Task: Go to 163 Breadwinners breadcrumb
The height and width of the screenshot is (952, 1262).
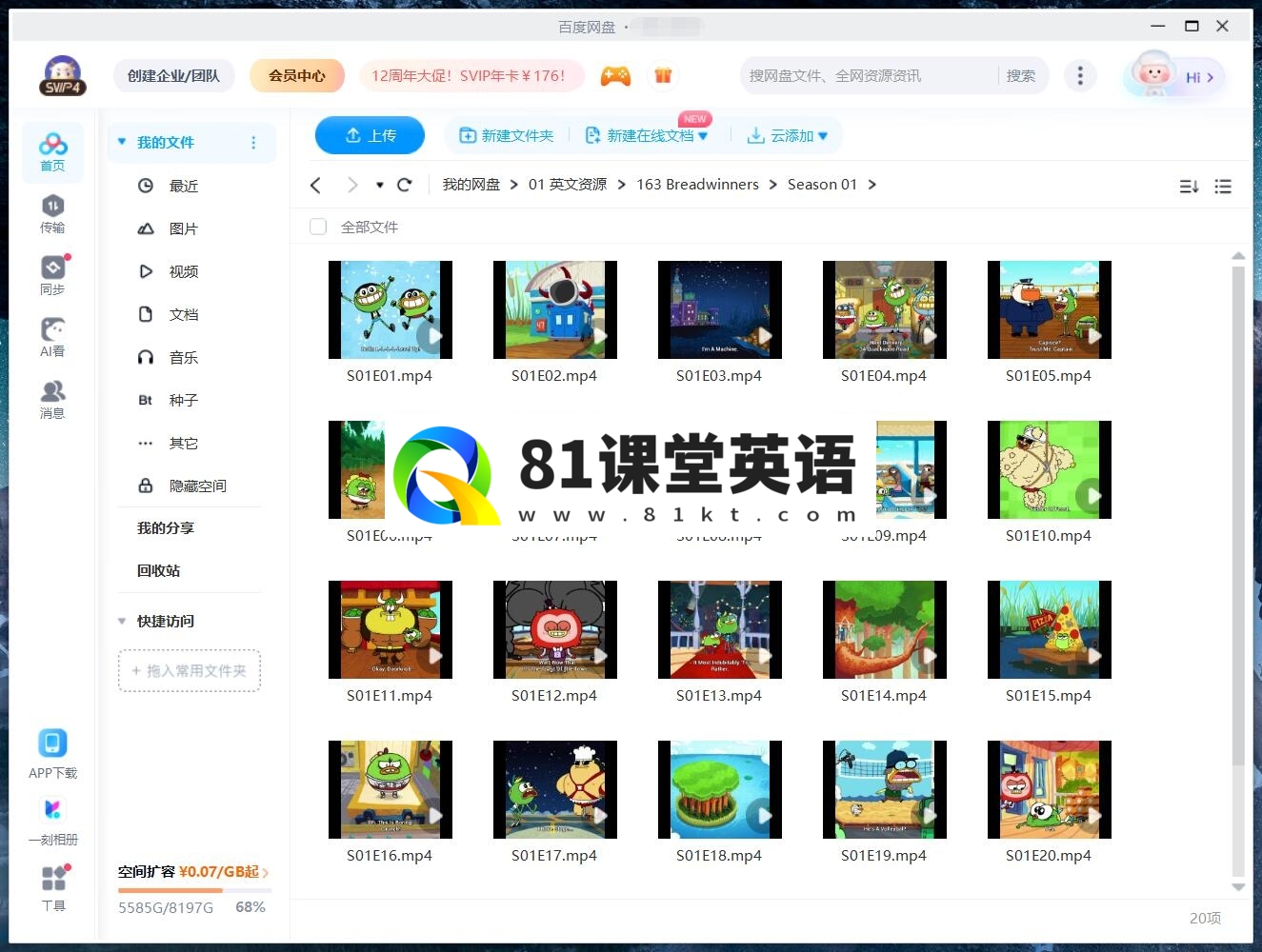Action: 697,185
